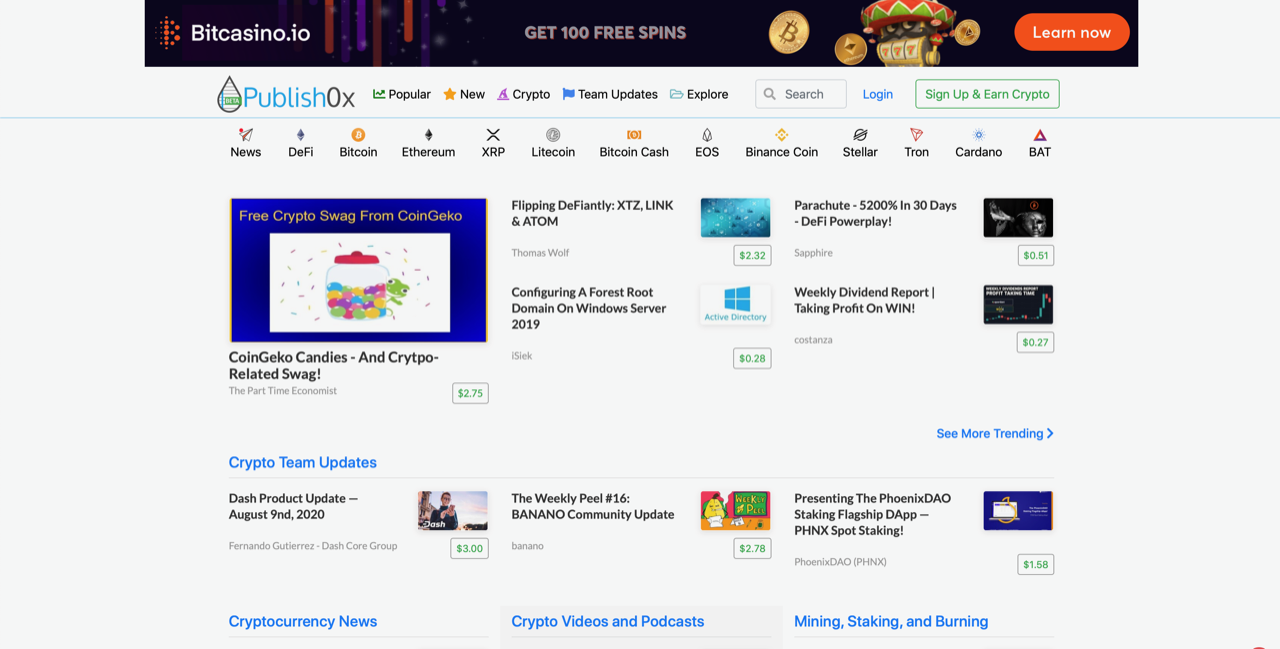Click the Popular chart icon
Image resolution: width=1280 pixels, height=649 pixels.
coord(379,94)
